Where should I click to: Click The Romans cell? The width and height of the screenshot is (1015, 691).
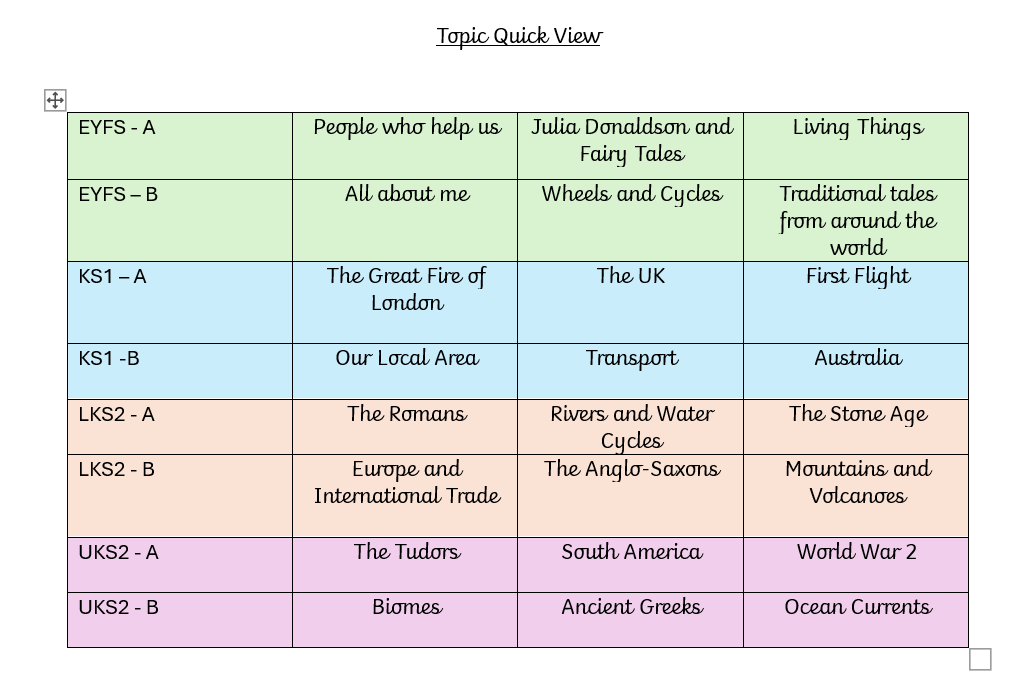point(406,415)
